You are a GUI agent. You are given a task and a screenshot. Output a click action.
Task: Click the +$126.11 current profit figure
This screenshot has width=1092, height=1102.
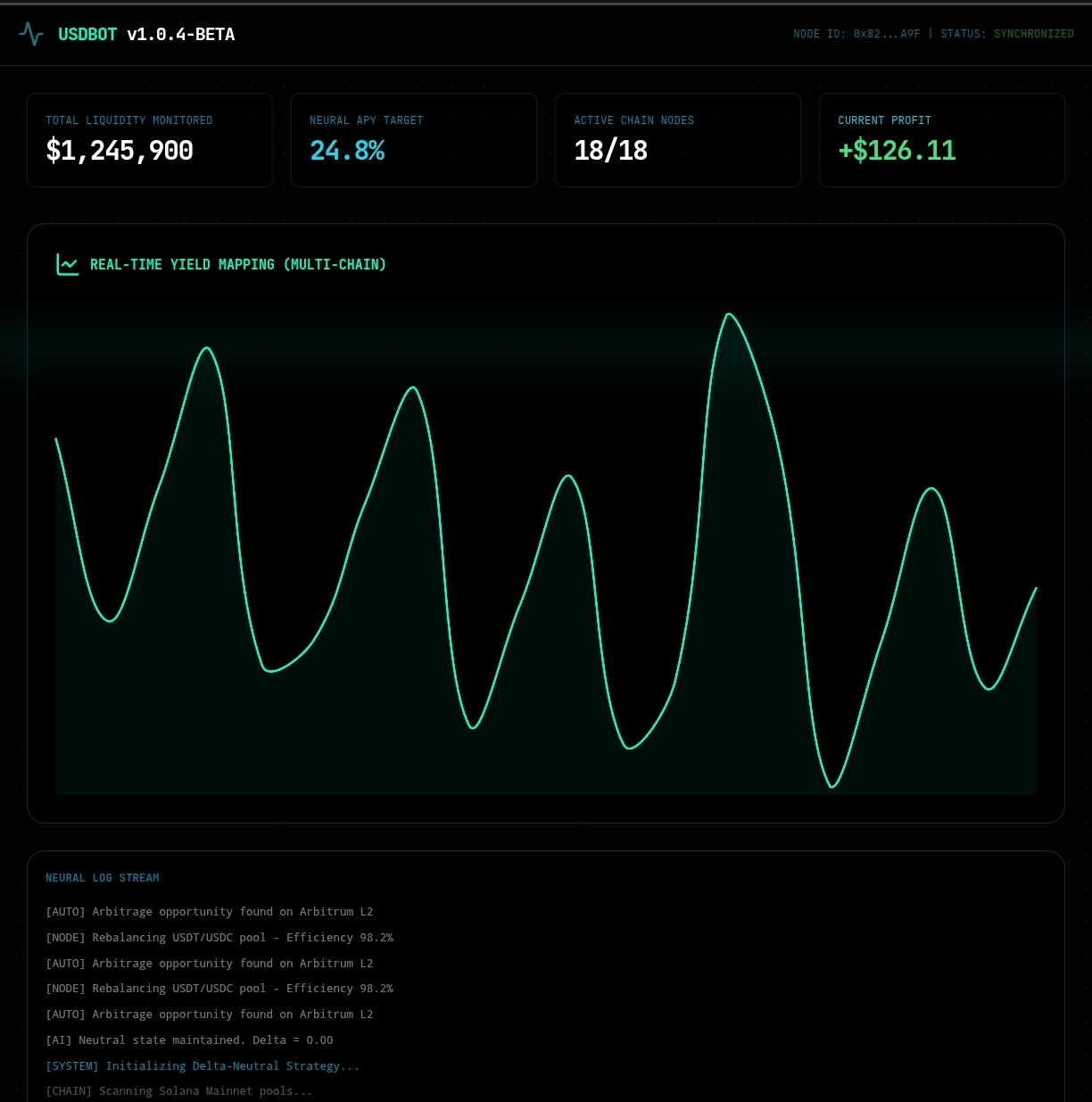coord(897,151)
